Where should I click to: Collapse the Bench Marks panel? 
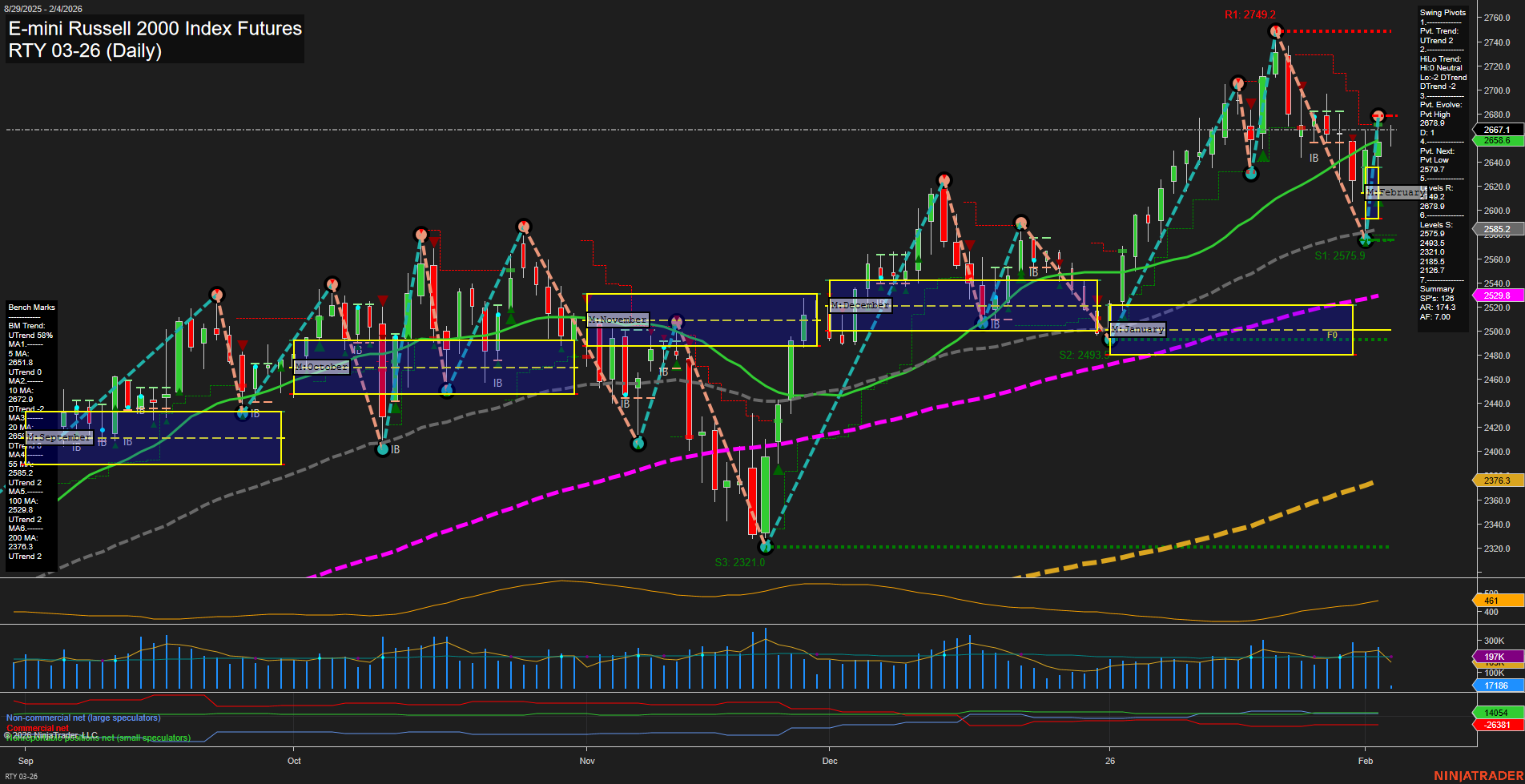tap(31, 307)
